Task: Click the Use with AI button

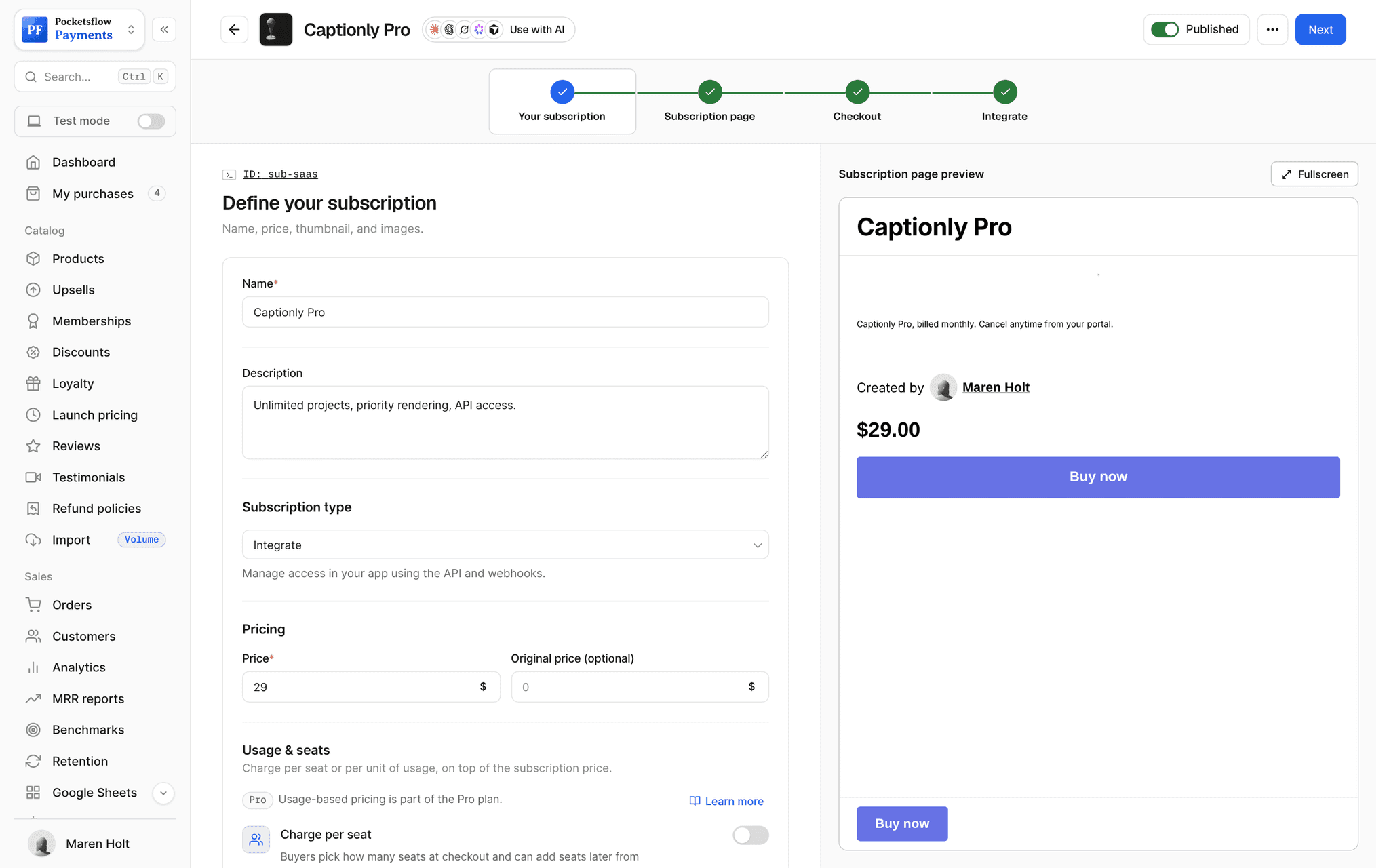Action: coord(498,30)
